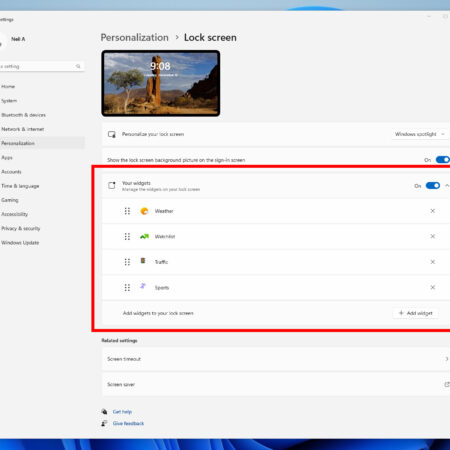Open the Get help link
This screenshot has width=450, height=450.
pos(122,412)
